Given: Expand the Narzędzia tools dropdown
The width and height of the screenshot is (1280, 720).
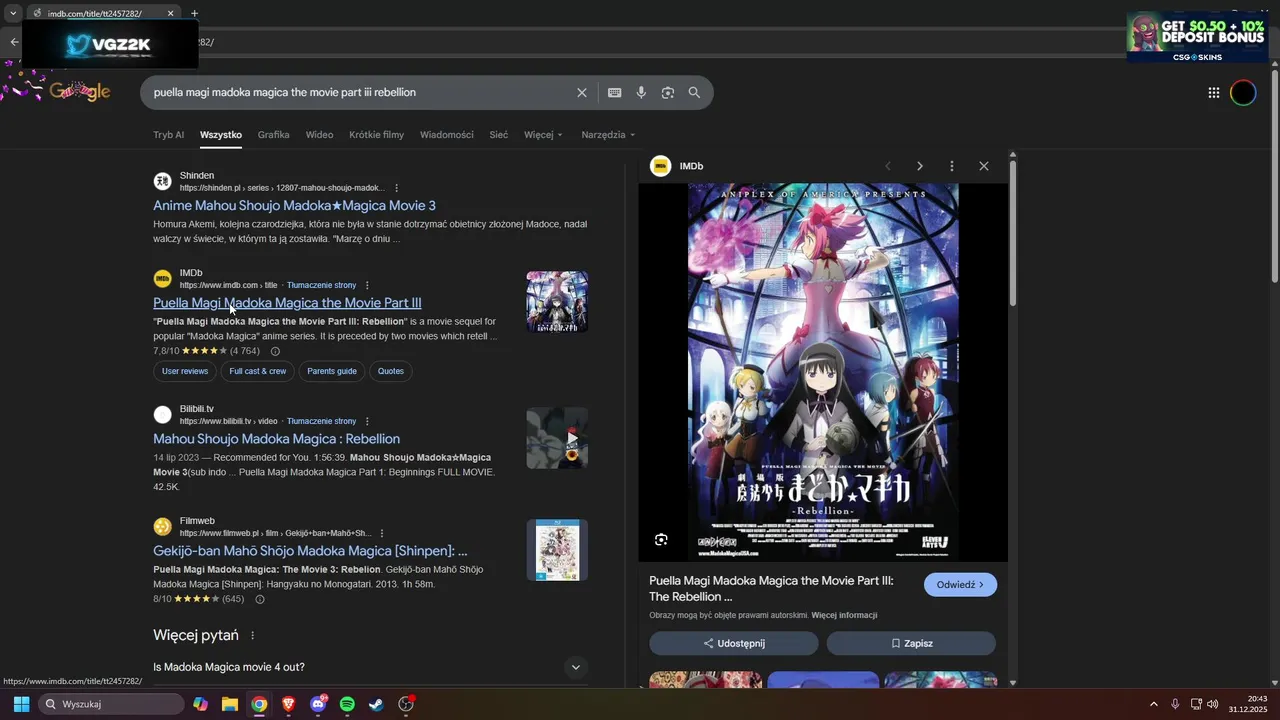Looking at the screenshot, I should click(608, 135).
